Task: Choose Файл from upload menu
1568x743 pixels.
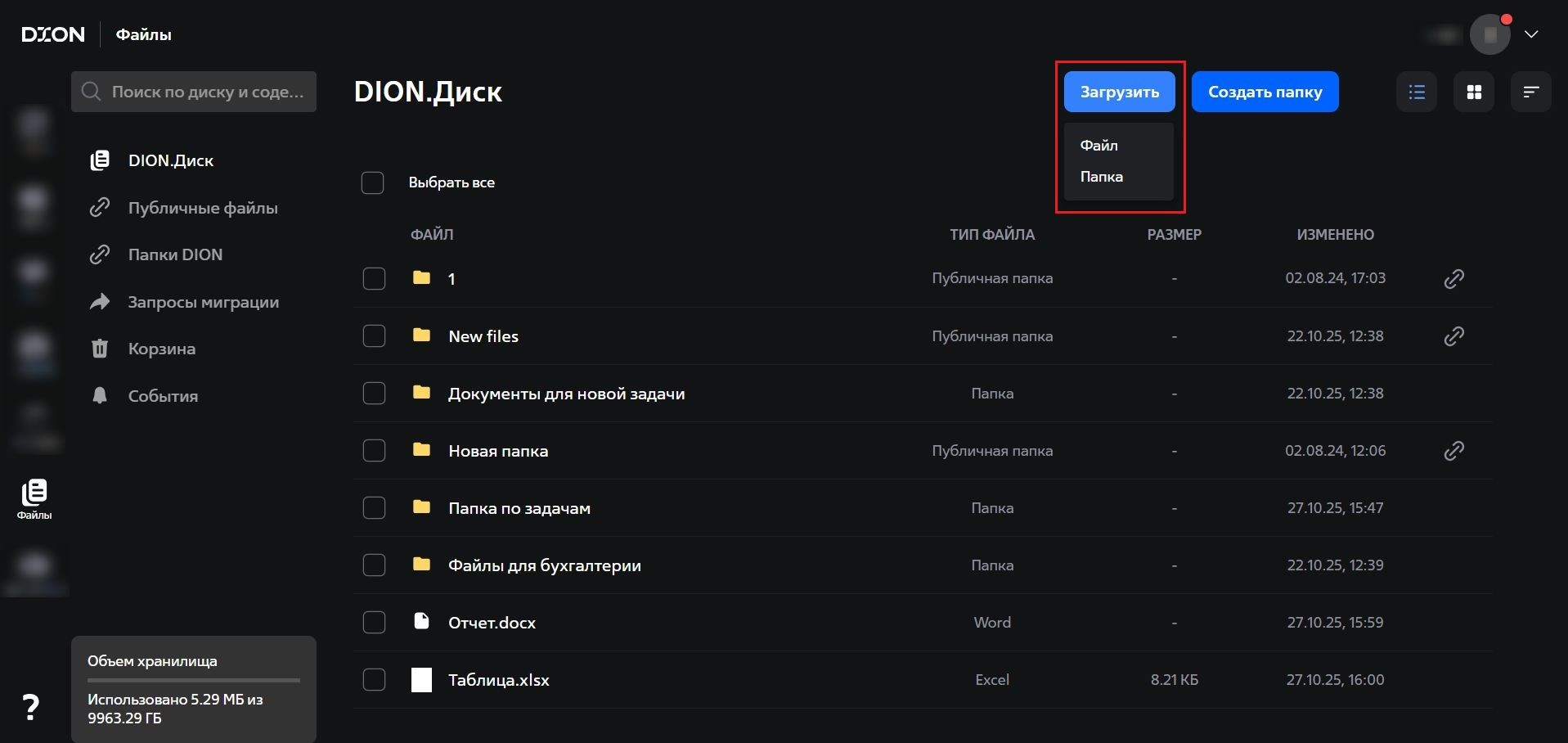Action: [1098, 146]
